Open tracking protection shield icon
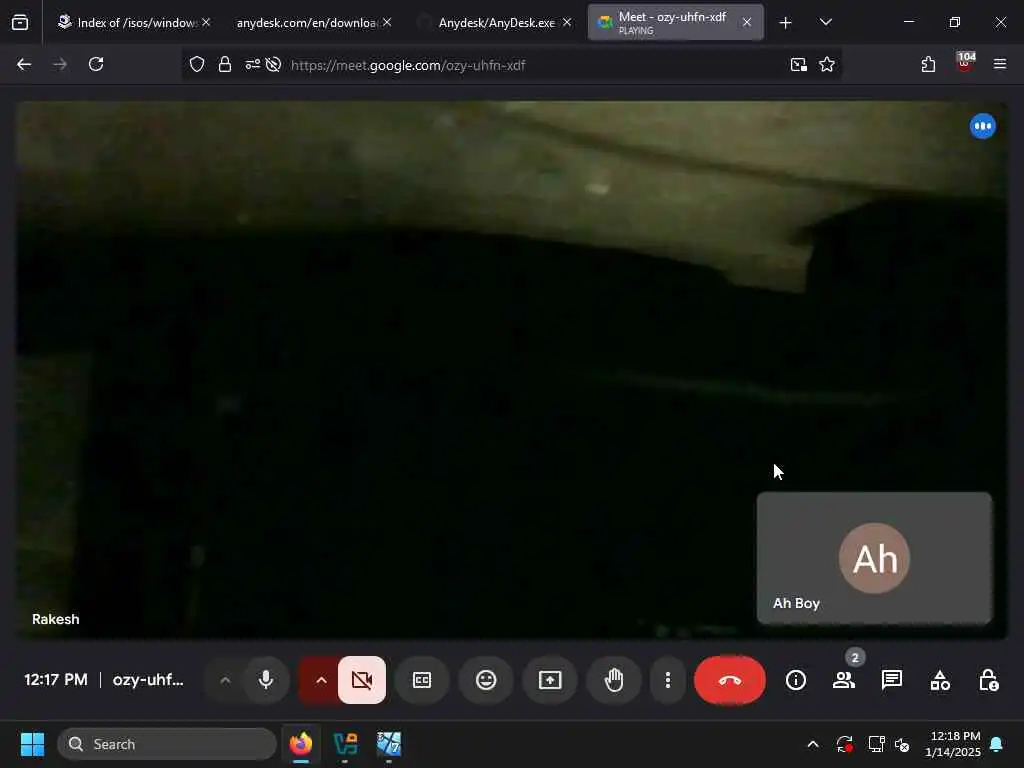Image resolution: width=1024 pixels, height=768 pixels. point(197,64)
